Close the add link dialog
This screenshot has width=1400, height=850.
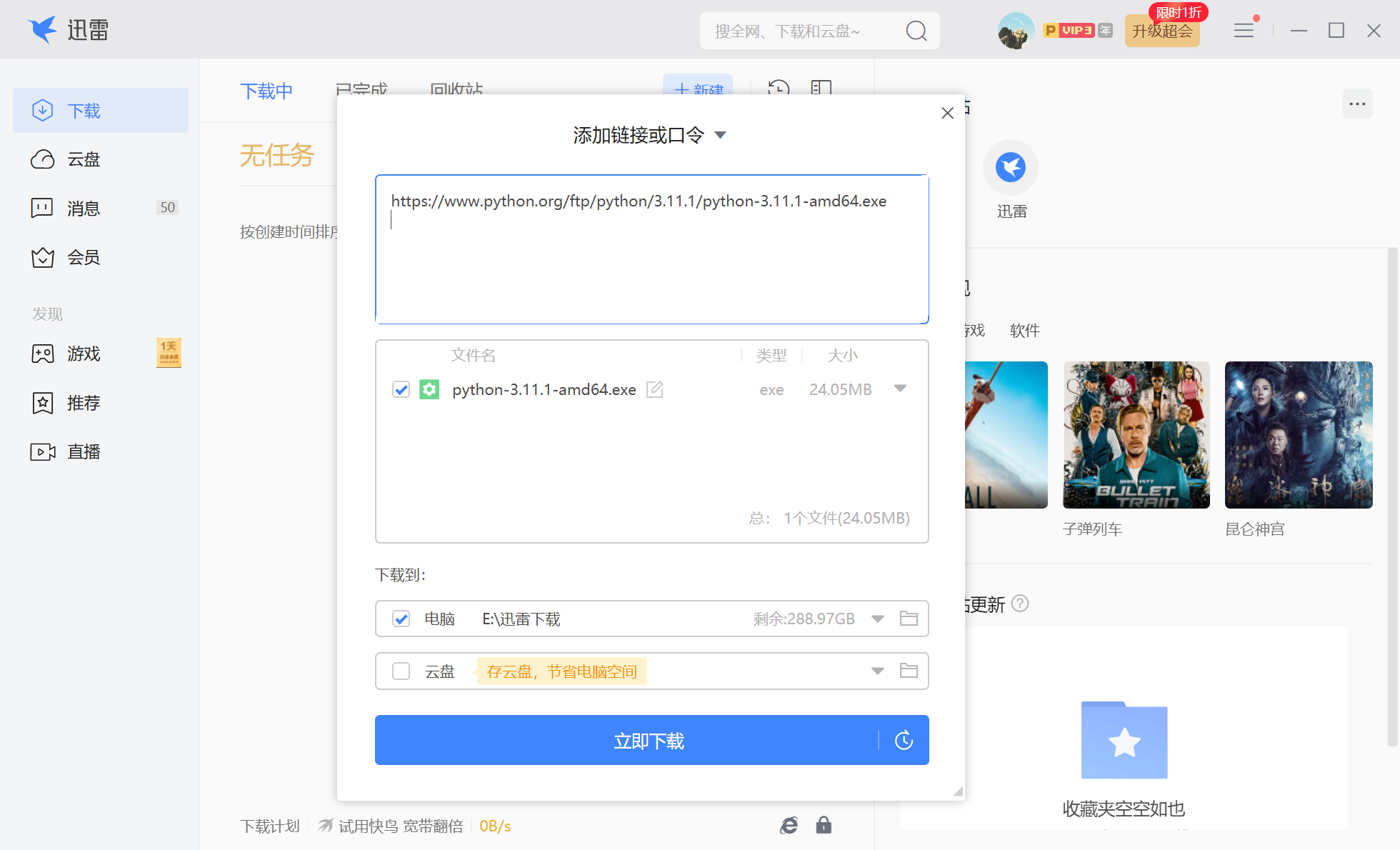pos(948,113)
